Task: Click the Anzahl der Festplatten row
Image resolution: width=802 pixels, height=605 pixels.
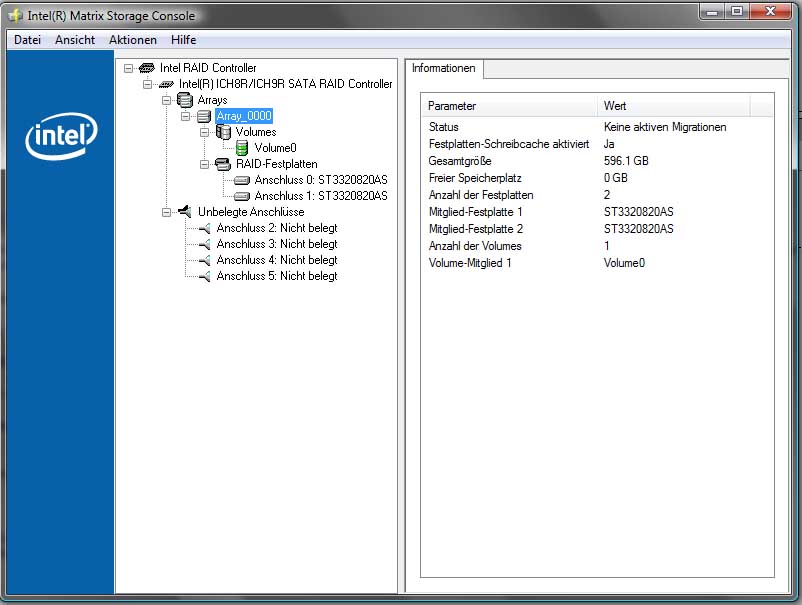Action: [x=597, y=195]
